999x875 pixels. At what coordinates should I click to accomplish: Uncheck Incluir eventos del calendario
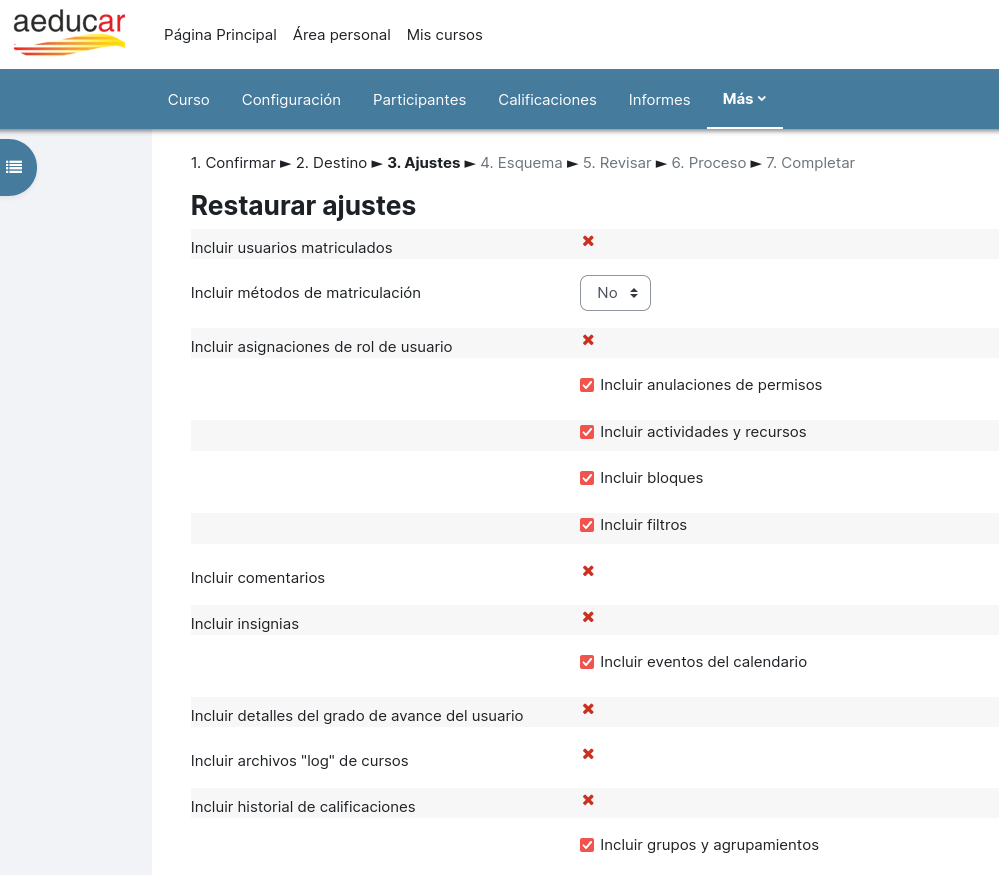tap(587, 662)
